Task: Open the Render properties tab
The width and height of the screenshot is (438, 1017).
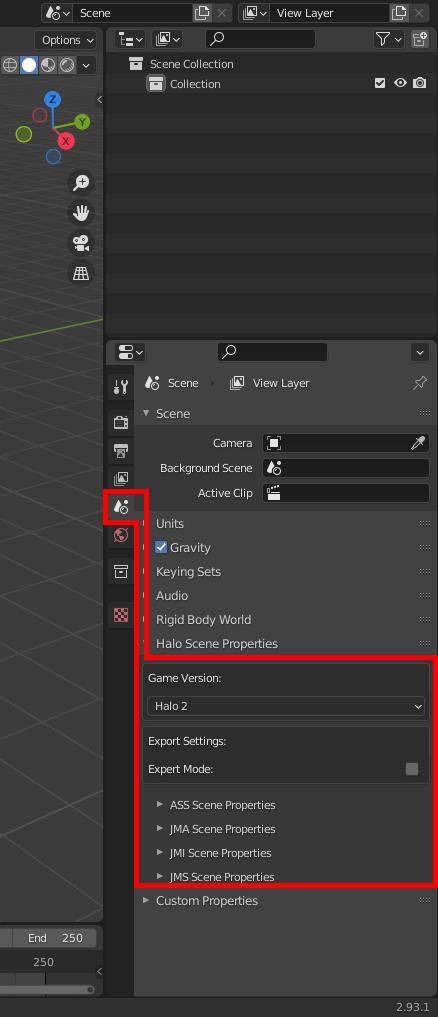Action: 121,422
